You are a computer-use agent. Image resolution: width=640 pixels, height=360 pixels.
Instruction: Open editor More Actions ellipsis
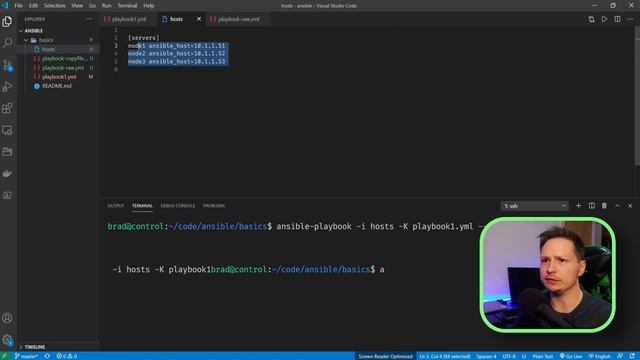630,19
